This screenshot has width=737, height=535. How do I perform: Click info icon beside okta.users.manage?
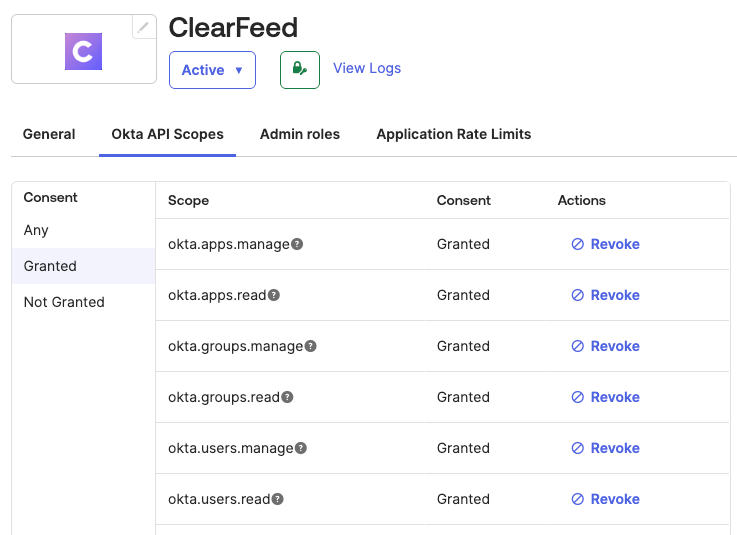tap(301, 448)
